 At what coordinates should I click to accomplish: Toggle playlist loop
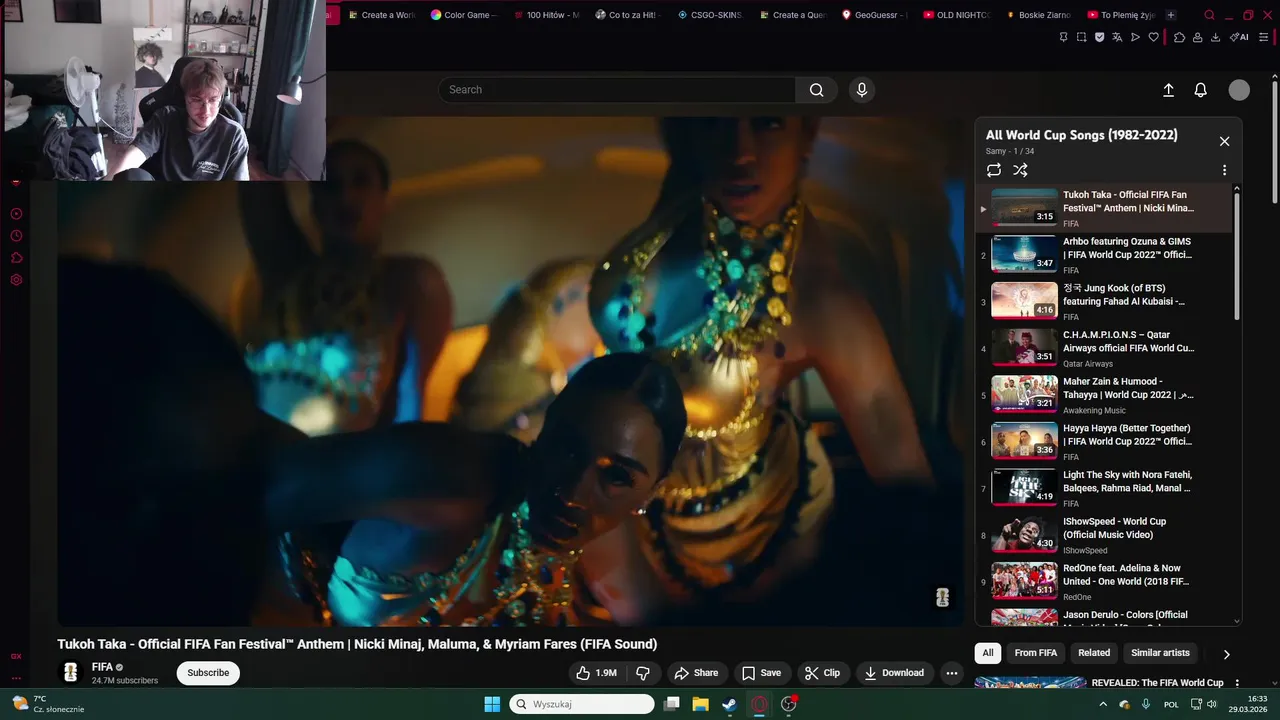tap(993, 170)
